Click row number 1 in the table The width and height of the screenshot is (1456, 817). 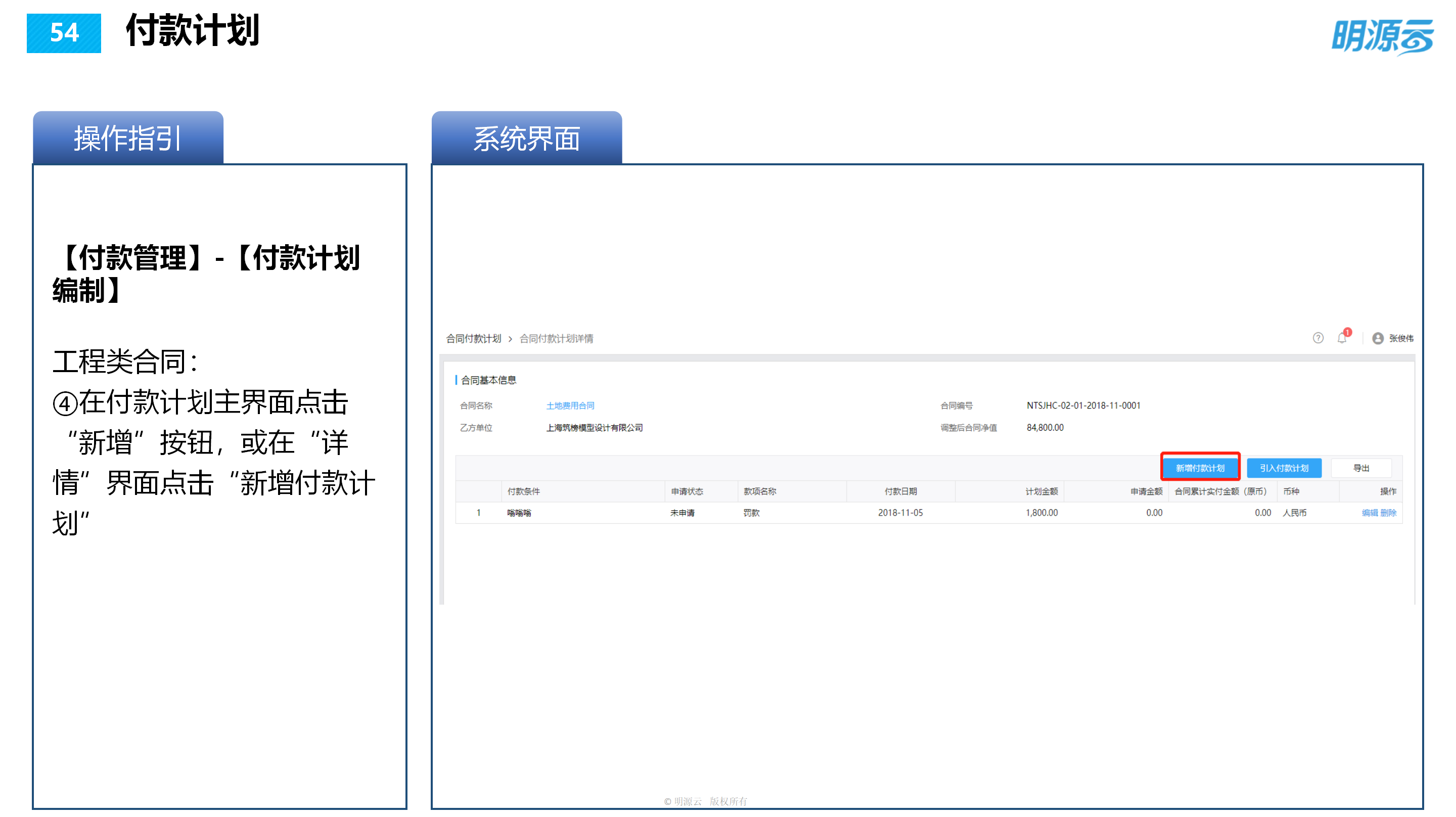[478, 513]
